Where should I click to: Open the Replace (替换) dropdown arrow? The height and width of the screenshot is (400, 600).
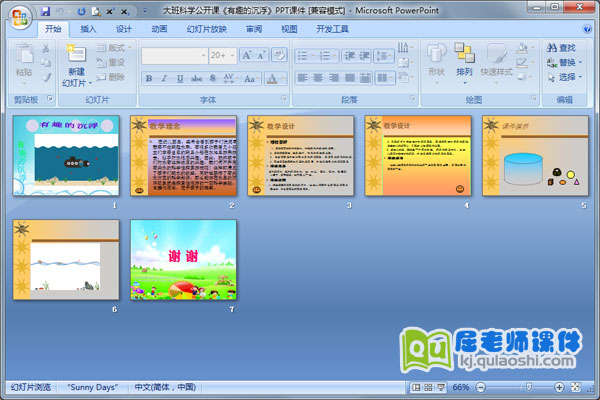tap(580, 62)
